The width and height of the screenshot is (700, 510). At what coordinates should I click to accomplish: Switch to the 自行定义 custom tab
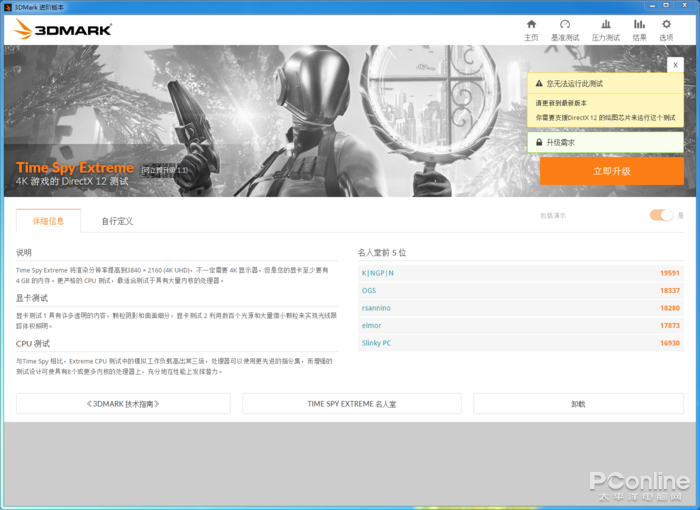[x=117, y=221]
